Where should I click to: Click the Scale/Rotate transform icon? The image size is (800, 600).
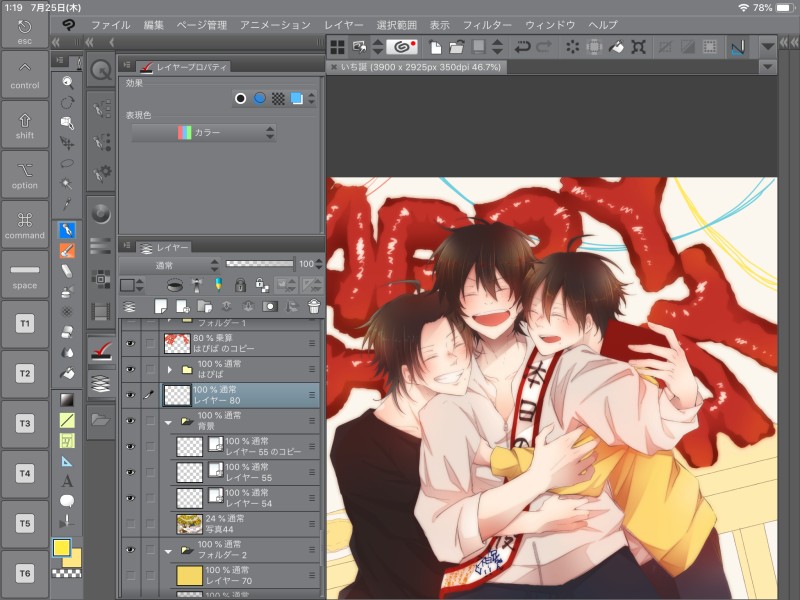638,47
